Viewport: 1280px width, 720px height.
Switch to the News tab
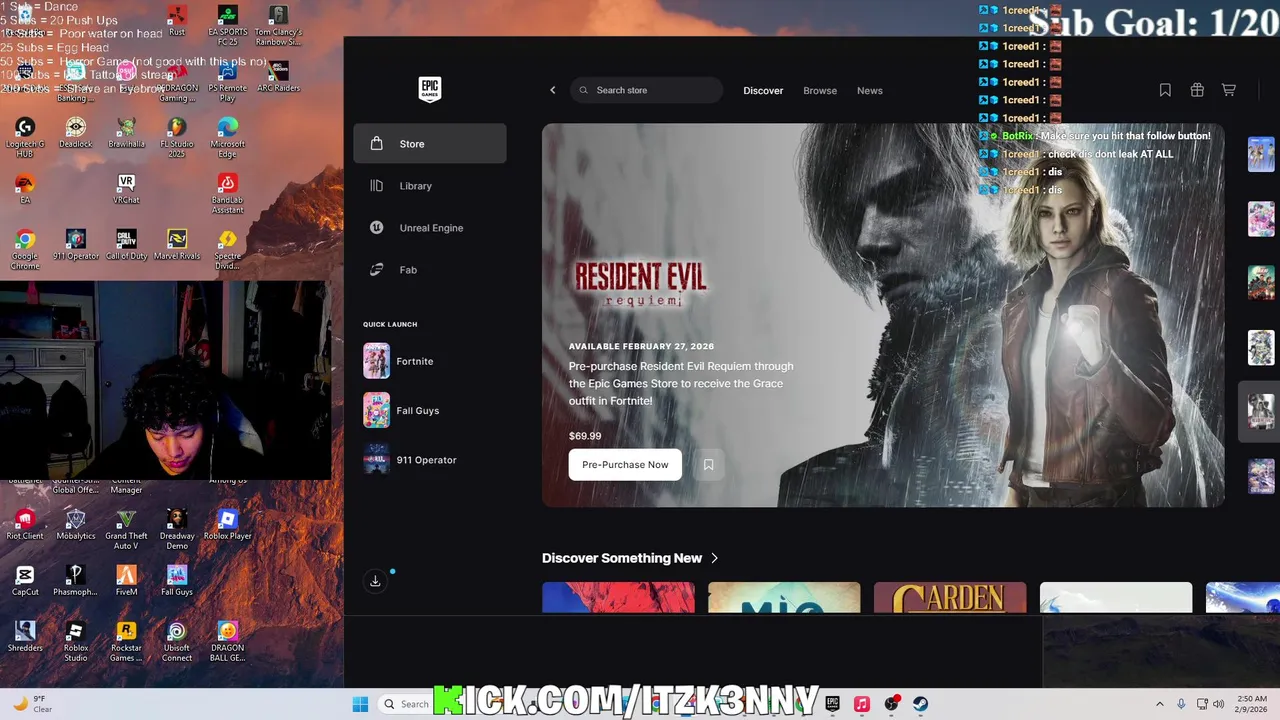[870, 90]
